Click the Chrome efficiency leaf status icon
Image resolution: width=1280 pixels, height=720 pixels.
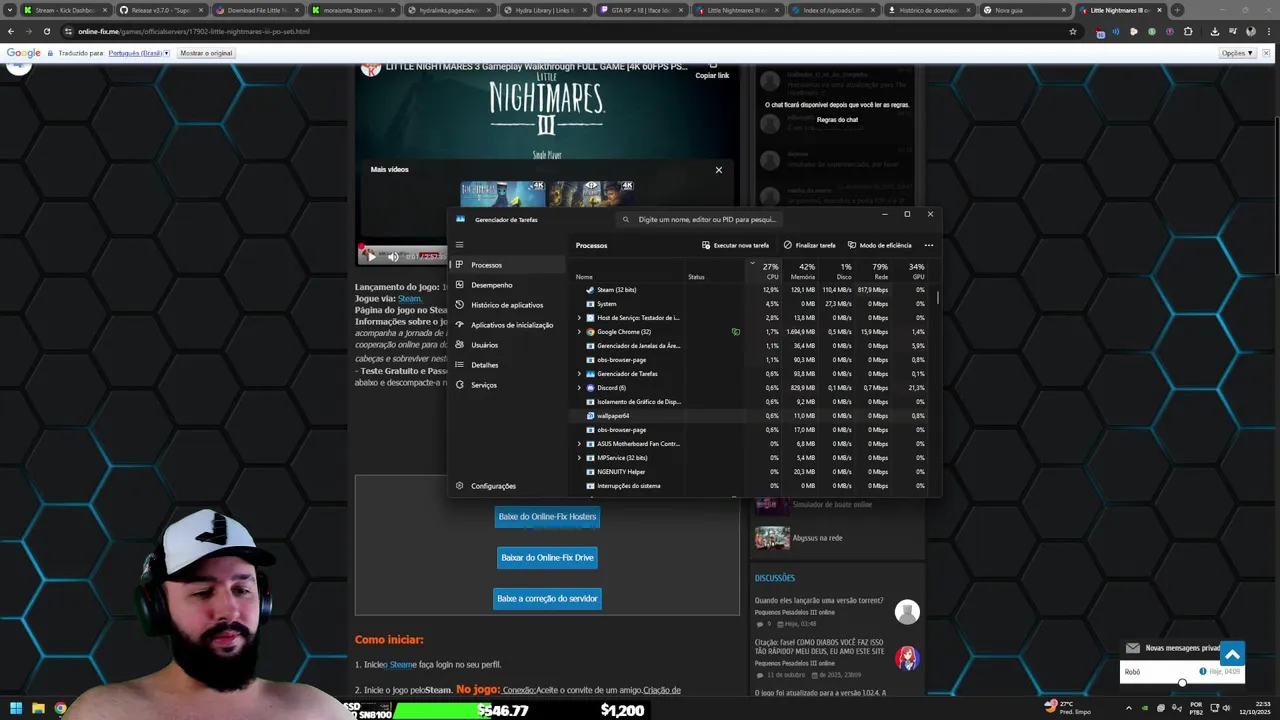click(736, 332)
